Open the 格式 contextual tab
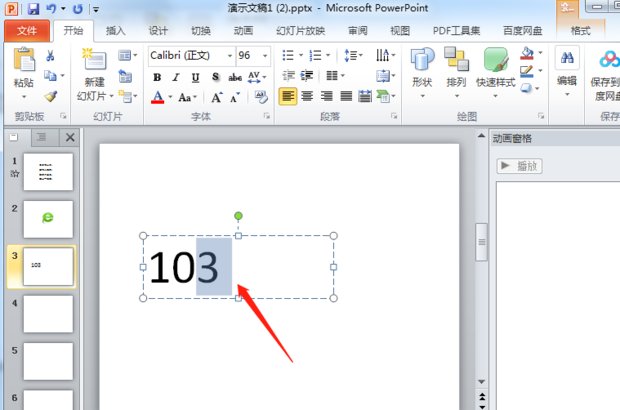 [x=580, y=31]
